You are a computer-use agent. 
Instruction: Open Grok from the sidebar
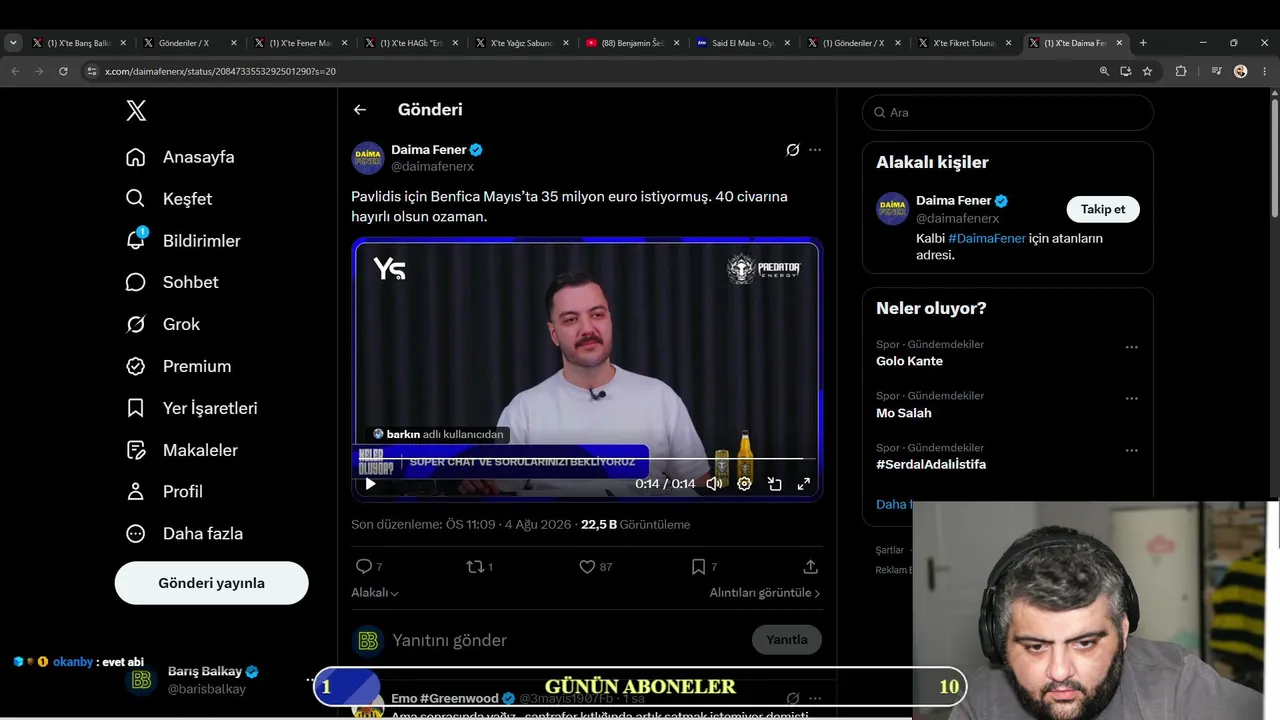pyautogui.click(x=163, y=324)
